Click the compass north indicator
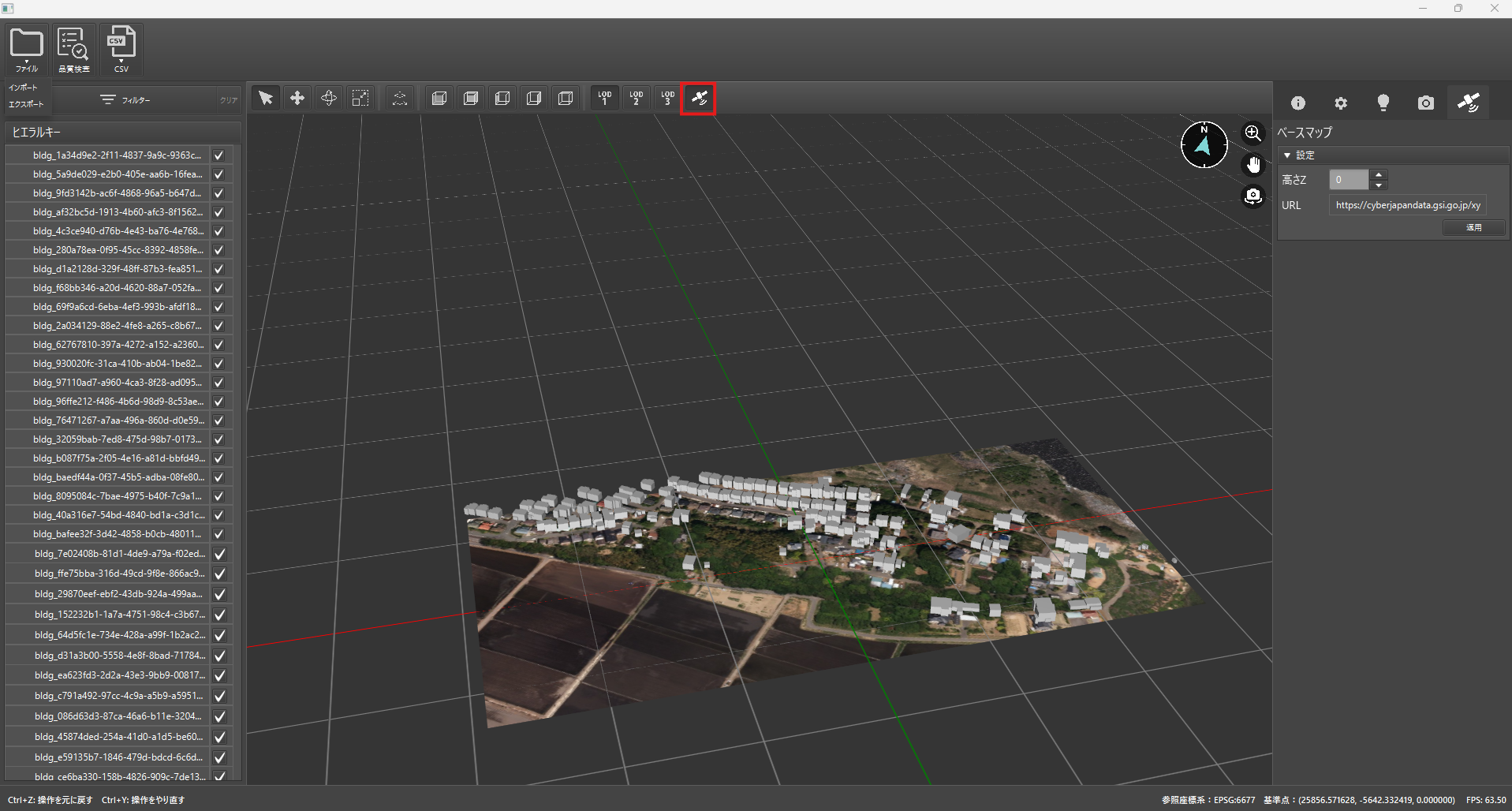Viewport: 1512px width, 811px height. (x=1204, y=144)
